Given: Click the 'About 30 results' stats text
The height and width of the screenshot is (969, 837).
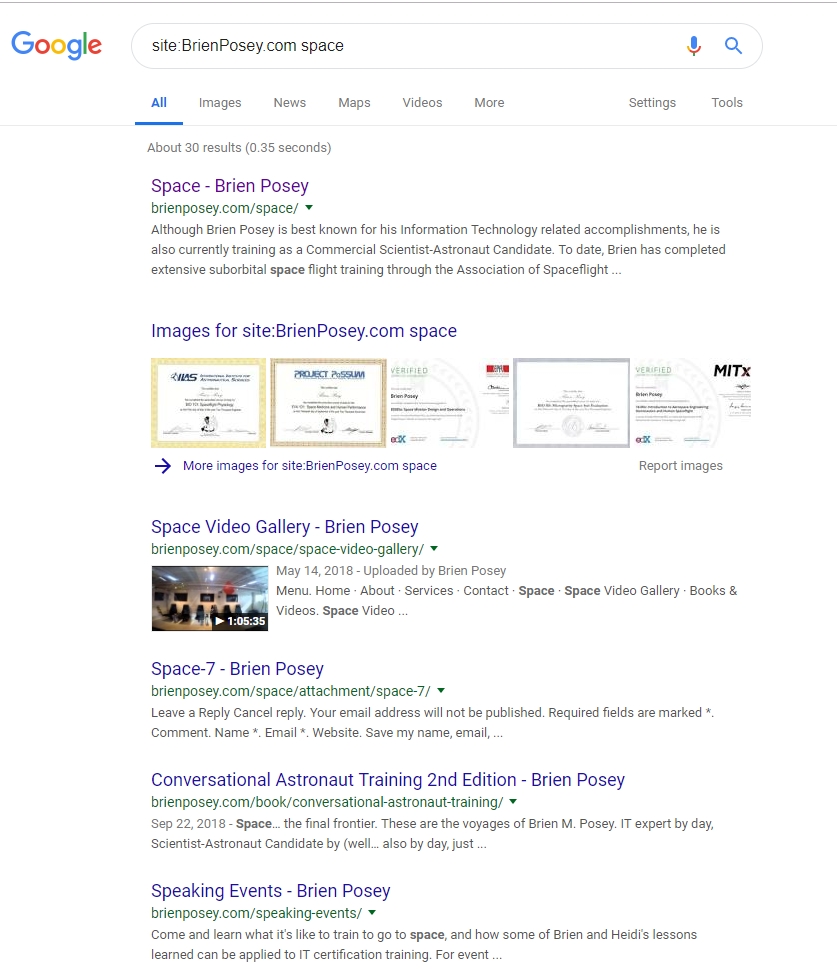Looking at the screenshot, I should (x=239, y=148).
